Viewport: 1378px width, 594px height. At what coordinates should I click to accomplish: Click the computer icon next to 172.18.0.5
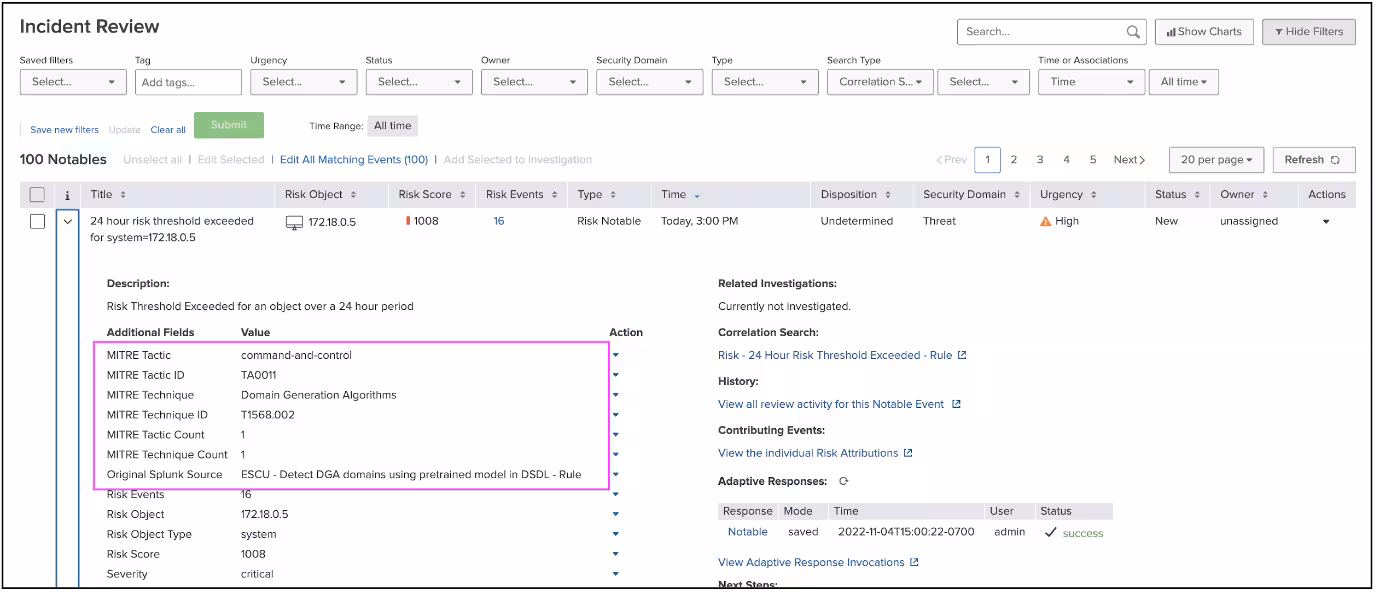click(294, 222)
